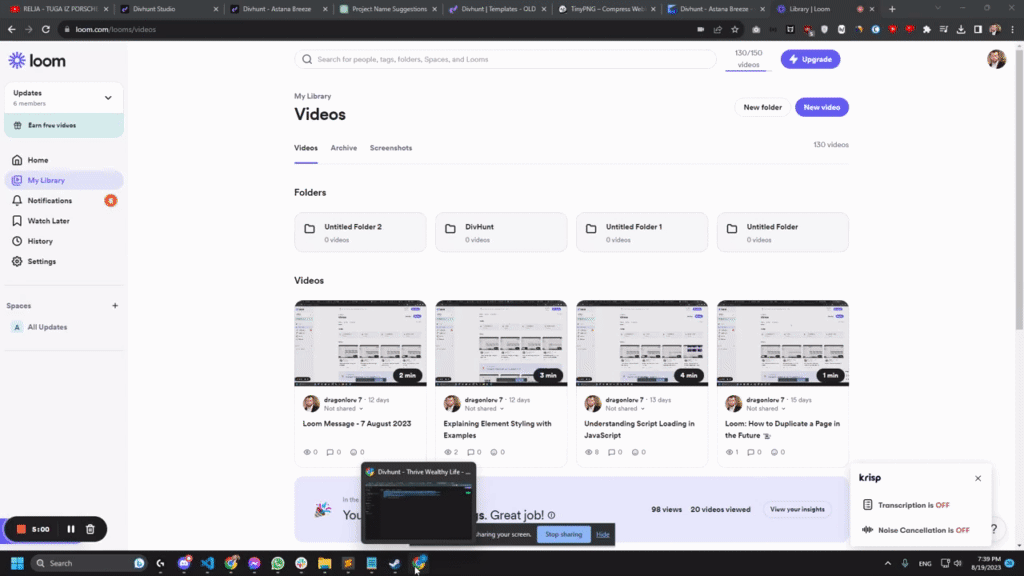Open Notifications in sidebar

(x=64, y=200)
